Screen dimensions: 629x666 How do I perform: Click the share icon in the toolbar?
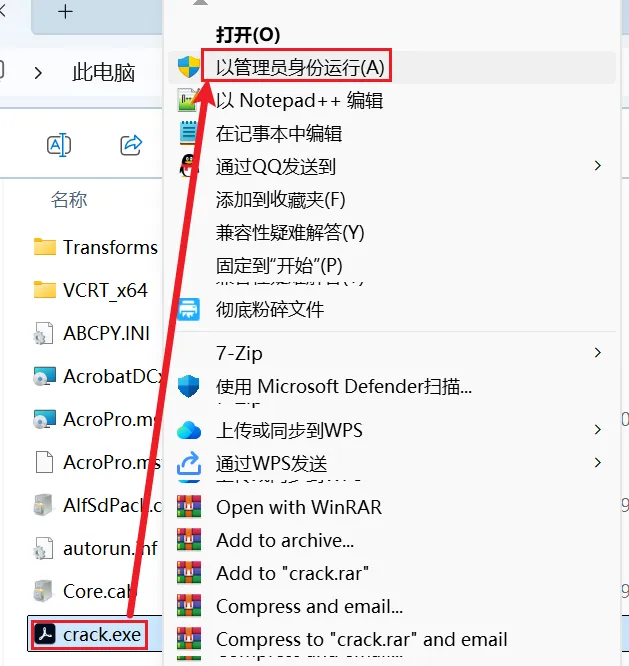(131, 145)
